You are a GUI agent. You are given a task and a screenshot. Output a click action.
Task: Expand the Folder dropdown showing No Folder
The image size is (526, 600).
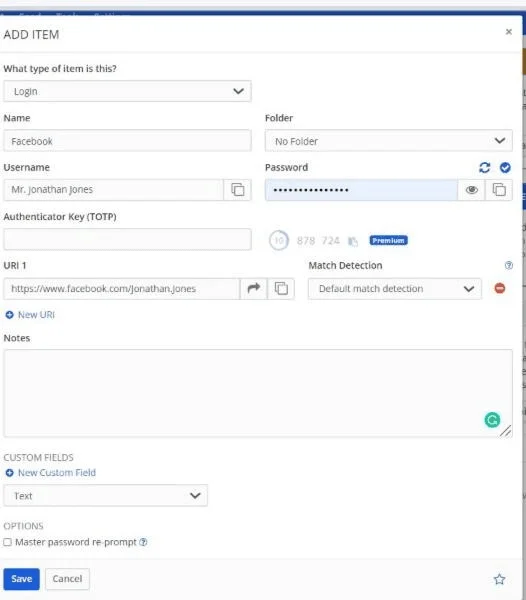coord(389,141)
